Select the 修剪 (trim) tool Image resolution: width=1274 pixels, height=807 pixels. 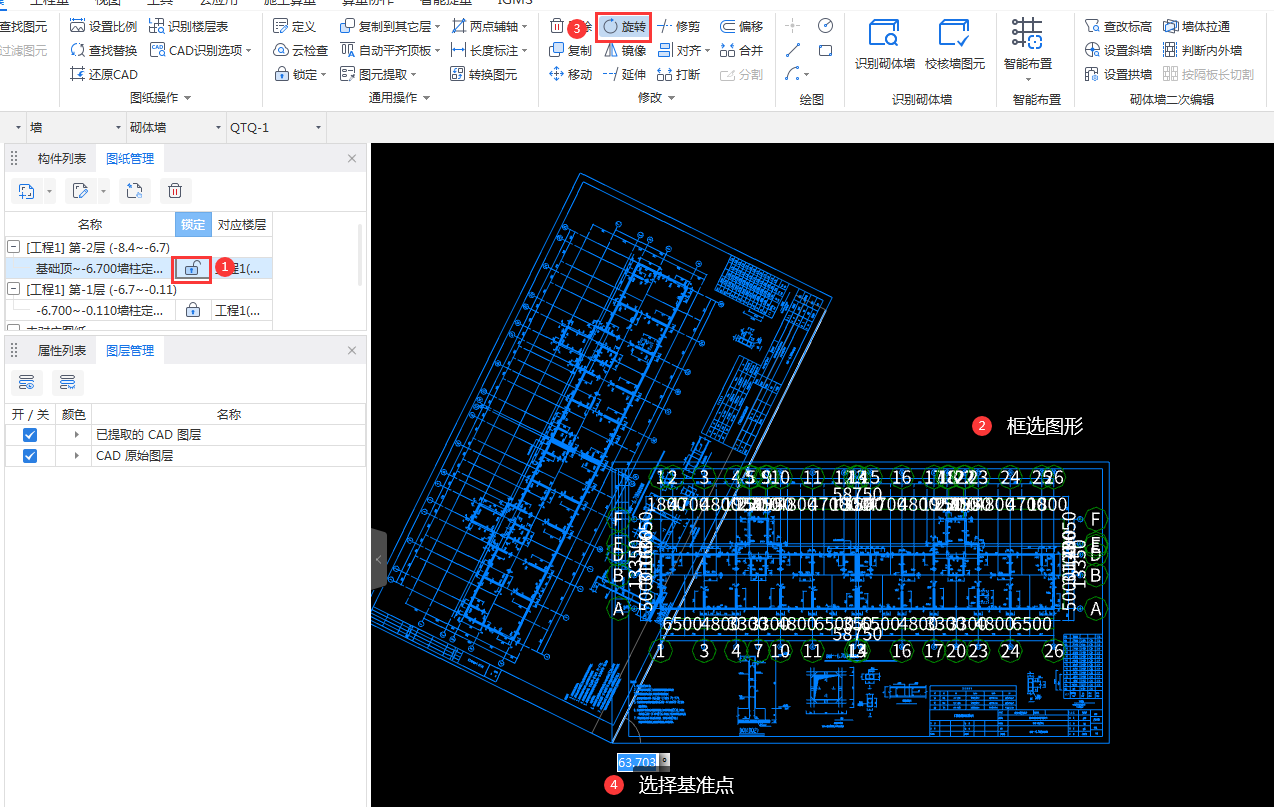(678, 27)
